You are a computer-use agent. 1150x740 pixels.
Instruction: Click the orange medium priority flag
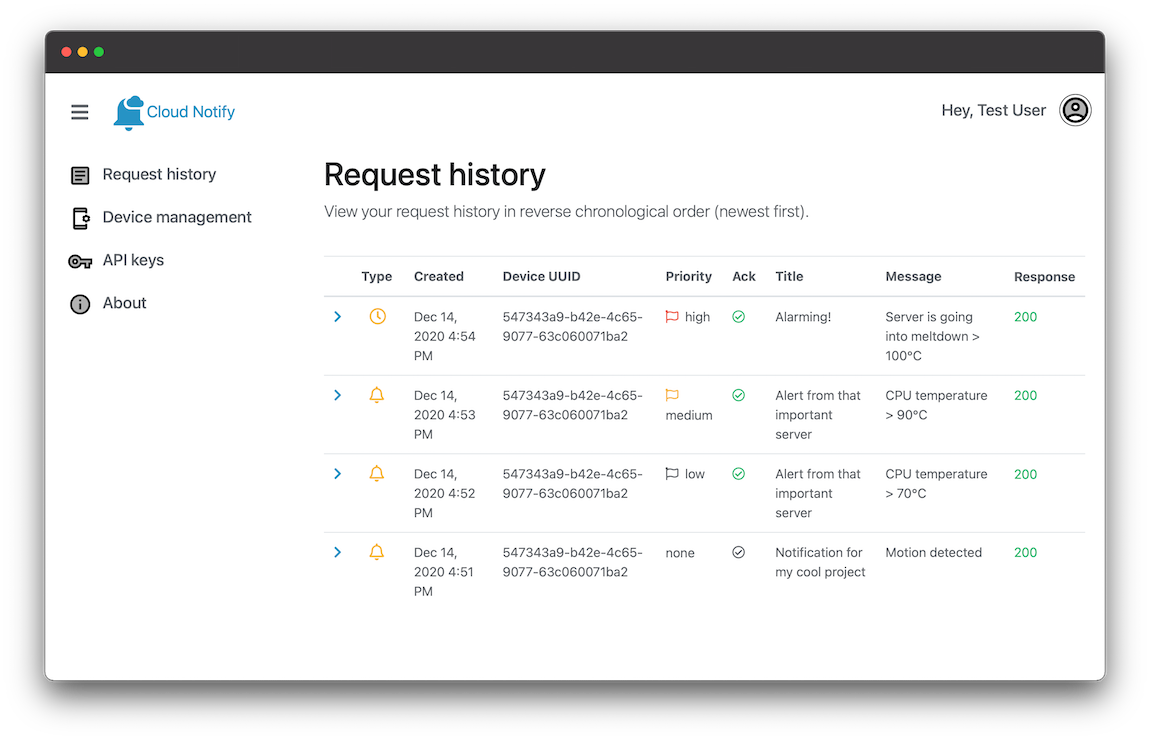tap(672, 395)
